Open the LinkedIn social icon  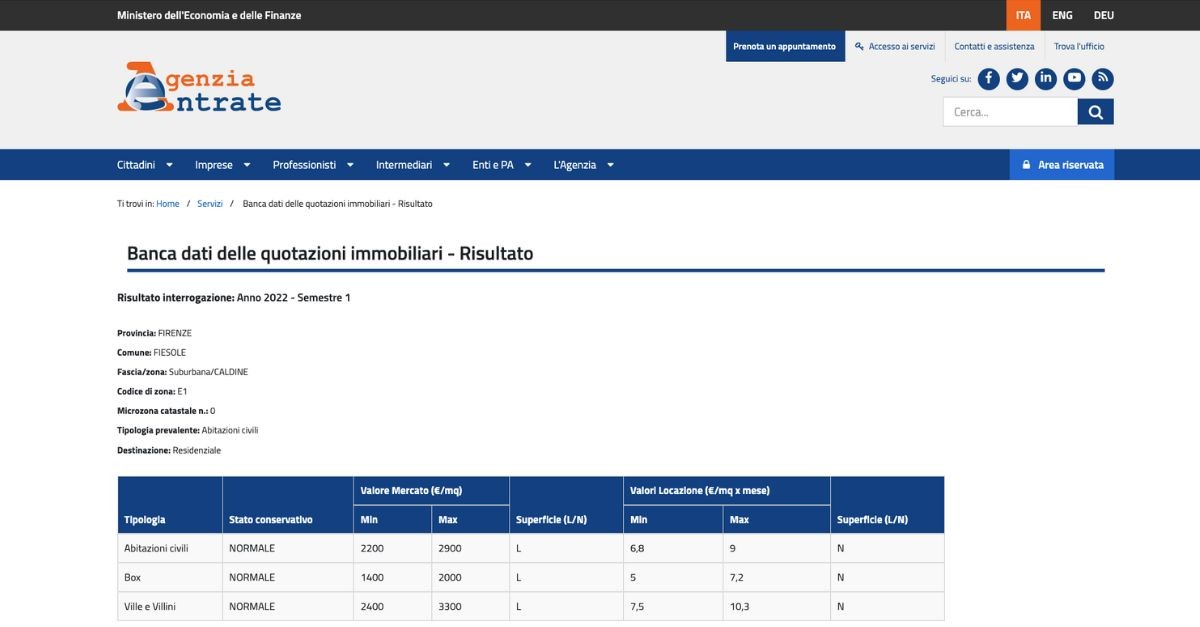click(1045, 79)
